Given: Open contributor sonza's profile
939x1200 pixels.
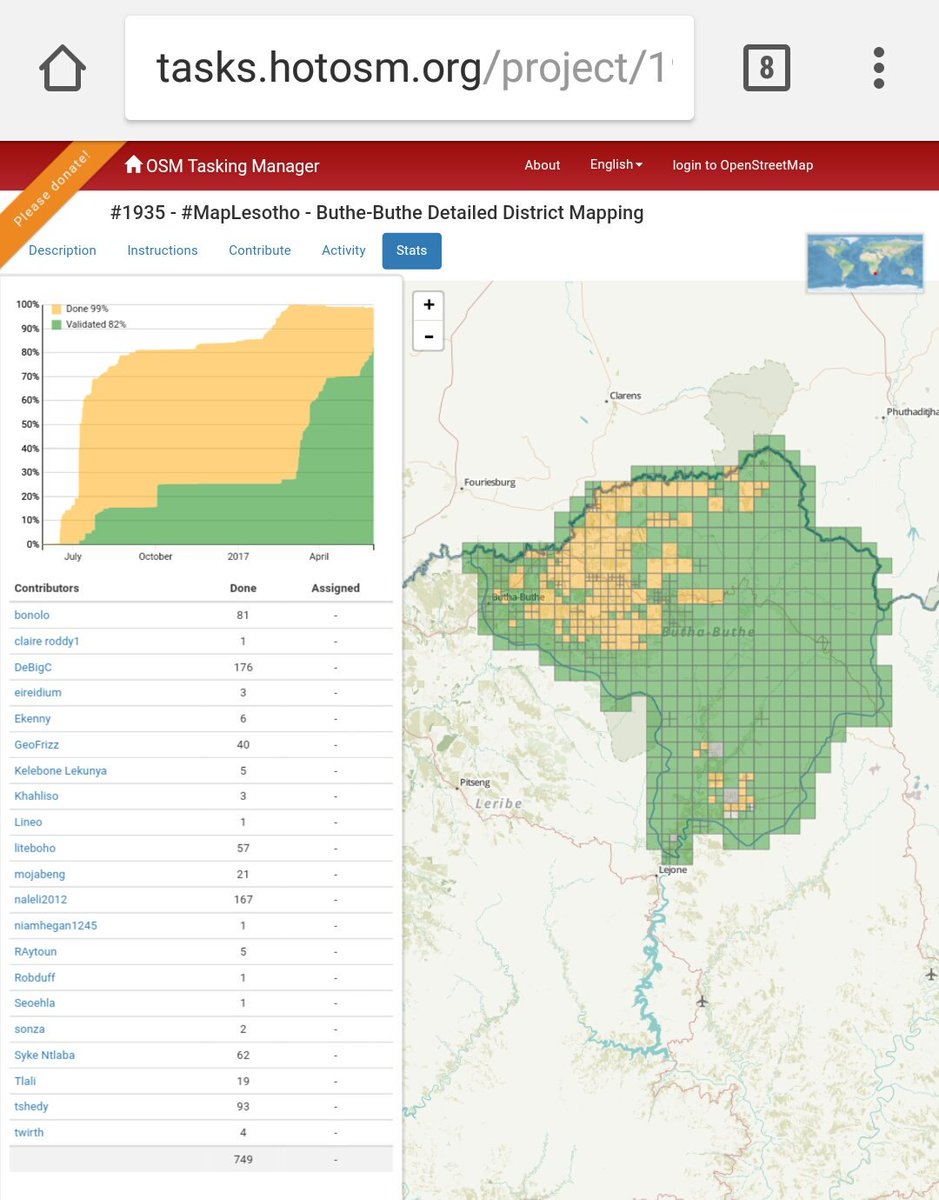Looking at the screenshot, I should click(29, 1029).
